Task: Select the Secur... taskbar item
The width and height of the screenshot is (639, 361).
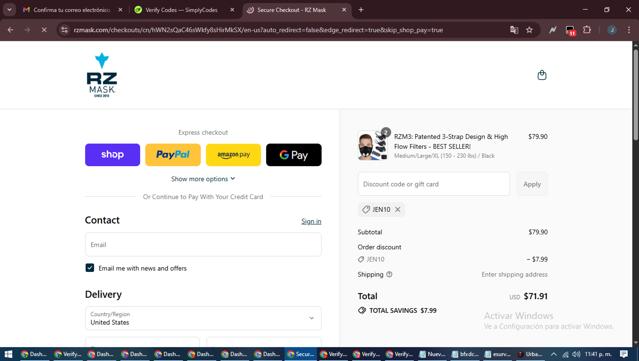Action: click(x=300, y=354)
